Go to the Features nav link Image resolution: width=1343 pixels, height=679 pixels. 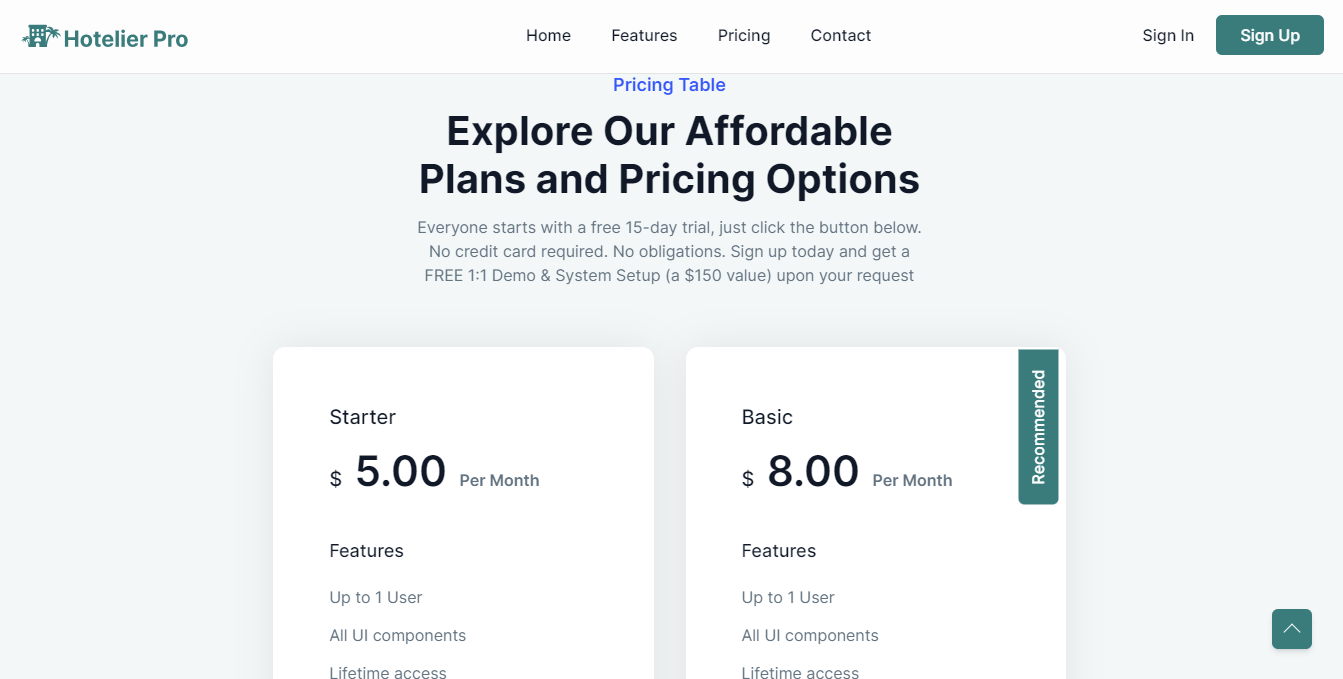(644, 36)
